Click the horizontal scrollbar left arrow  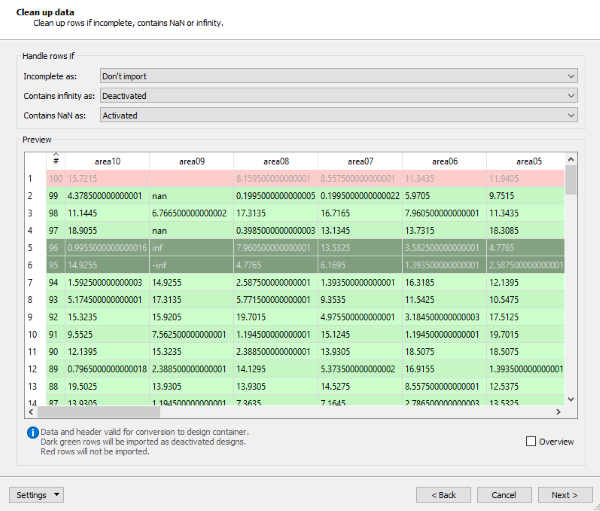(31, 411)
